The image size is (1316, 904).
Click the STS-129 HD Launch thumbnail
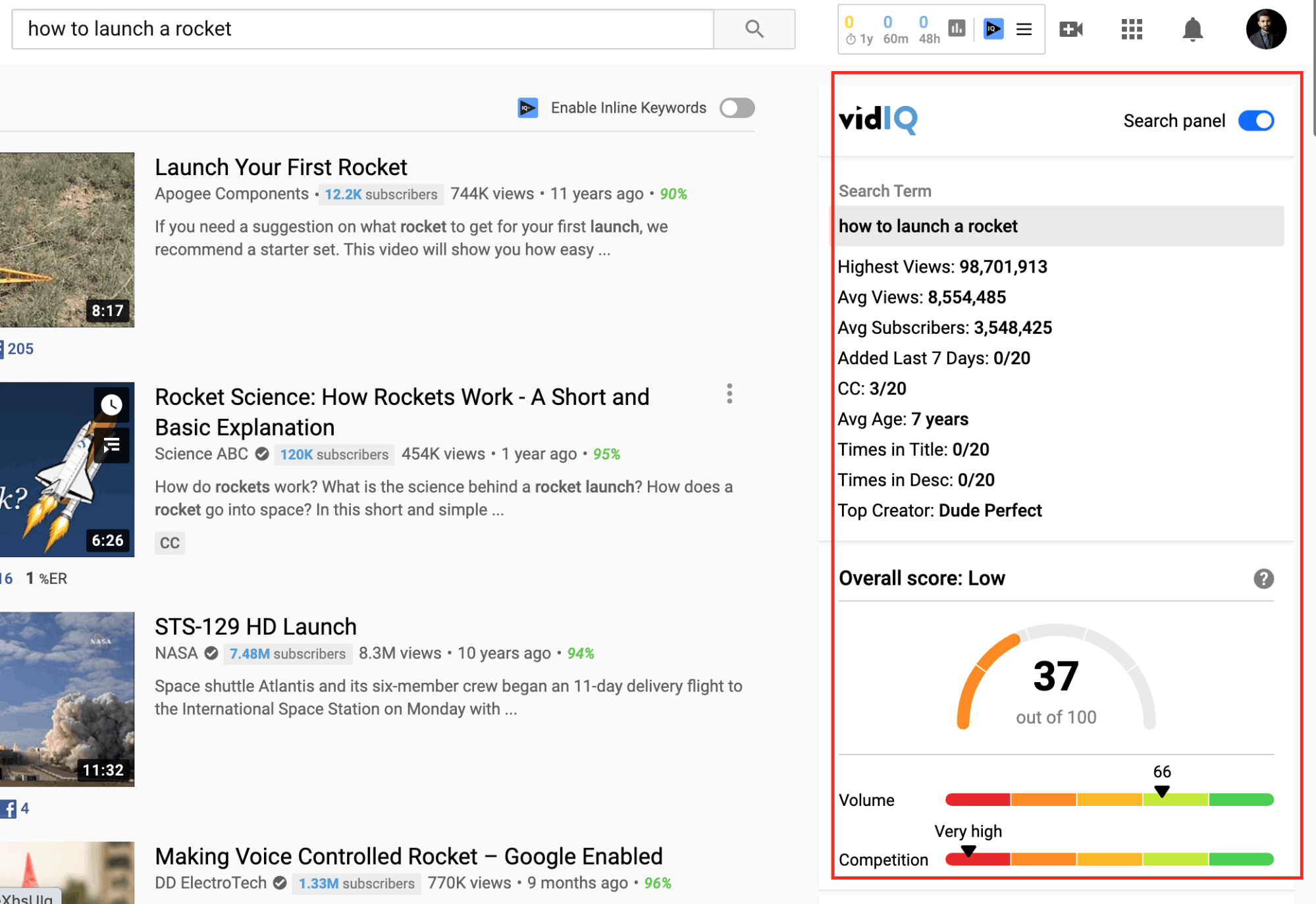coord(66,699)
